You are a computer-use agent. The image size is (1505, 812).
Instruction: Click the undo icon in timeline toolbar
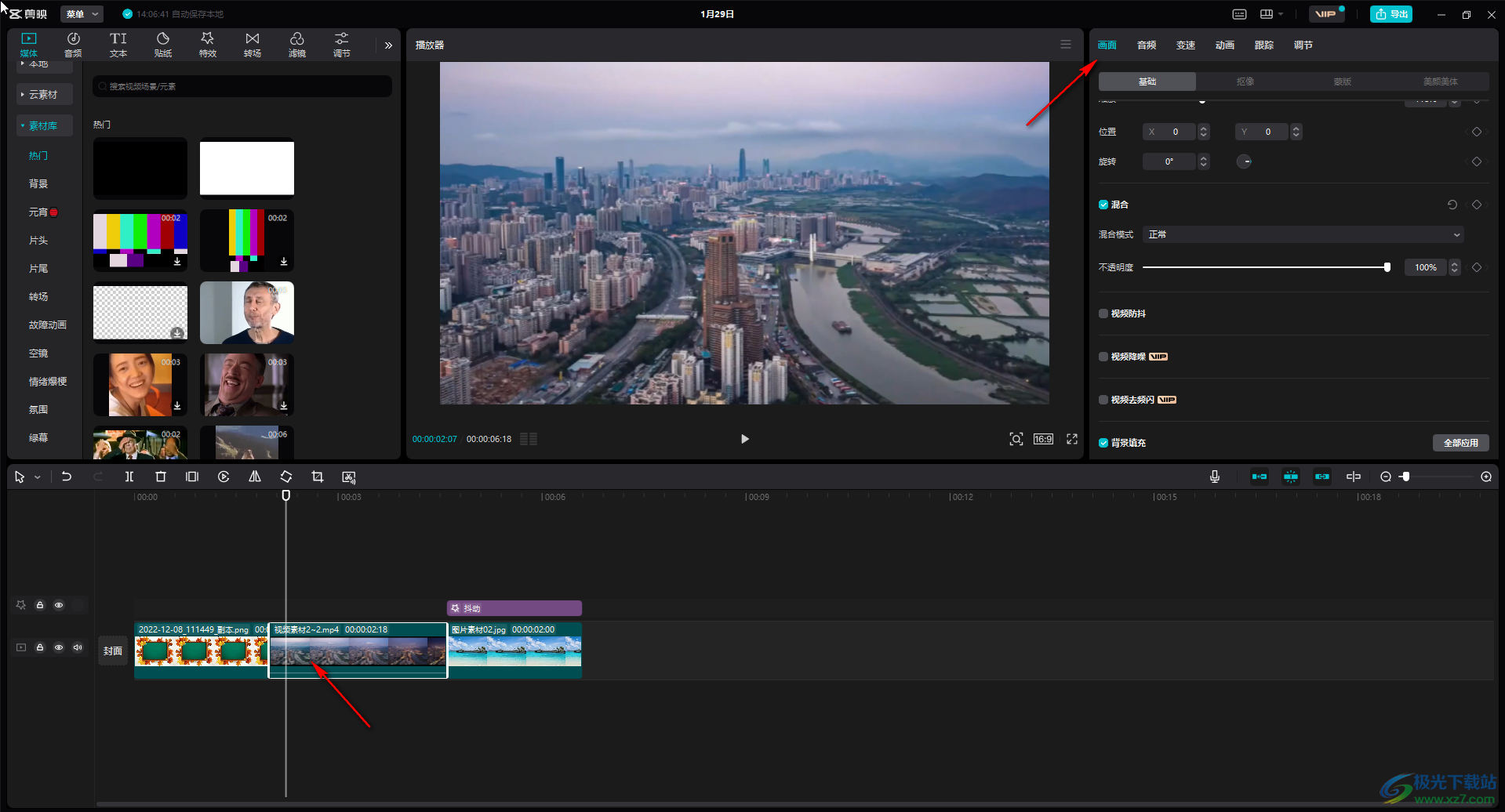click(x=67, y=477)
